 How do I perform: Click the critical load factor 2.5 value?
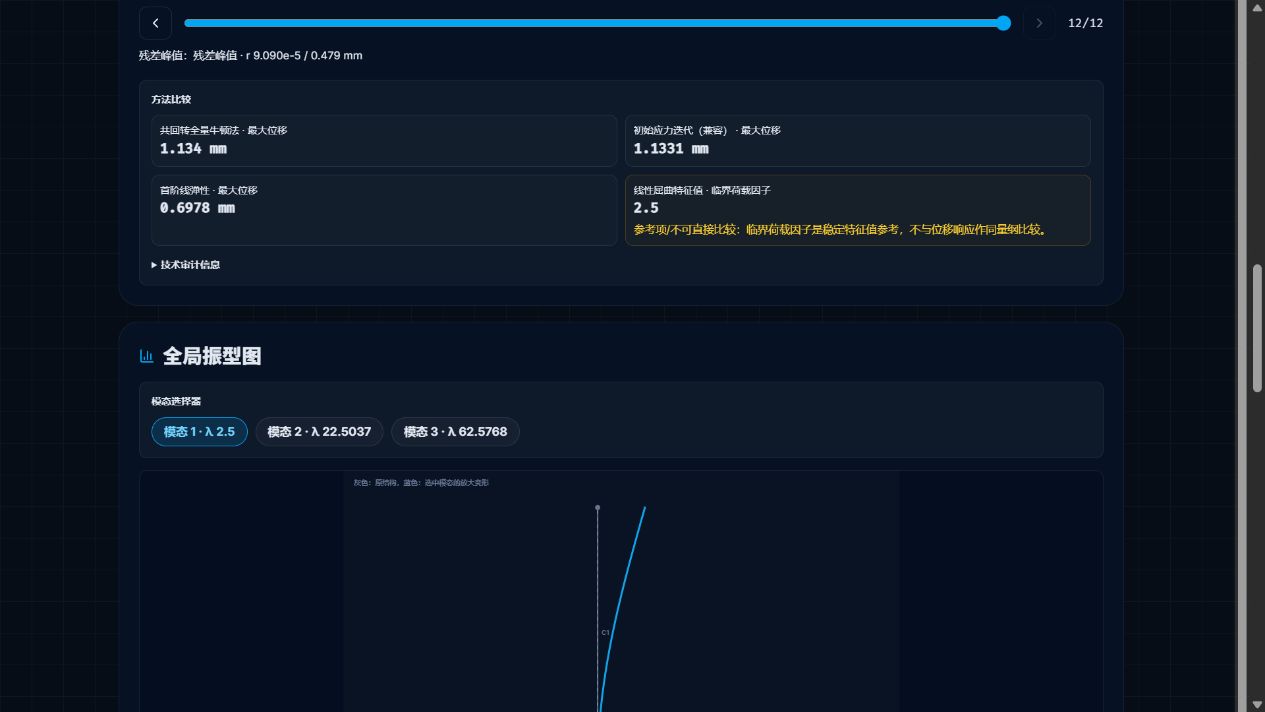pyautogui.click(x=646, y=209)
